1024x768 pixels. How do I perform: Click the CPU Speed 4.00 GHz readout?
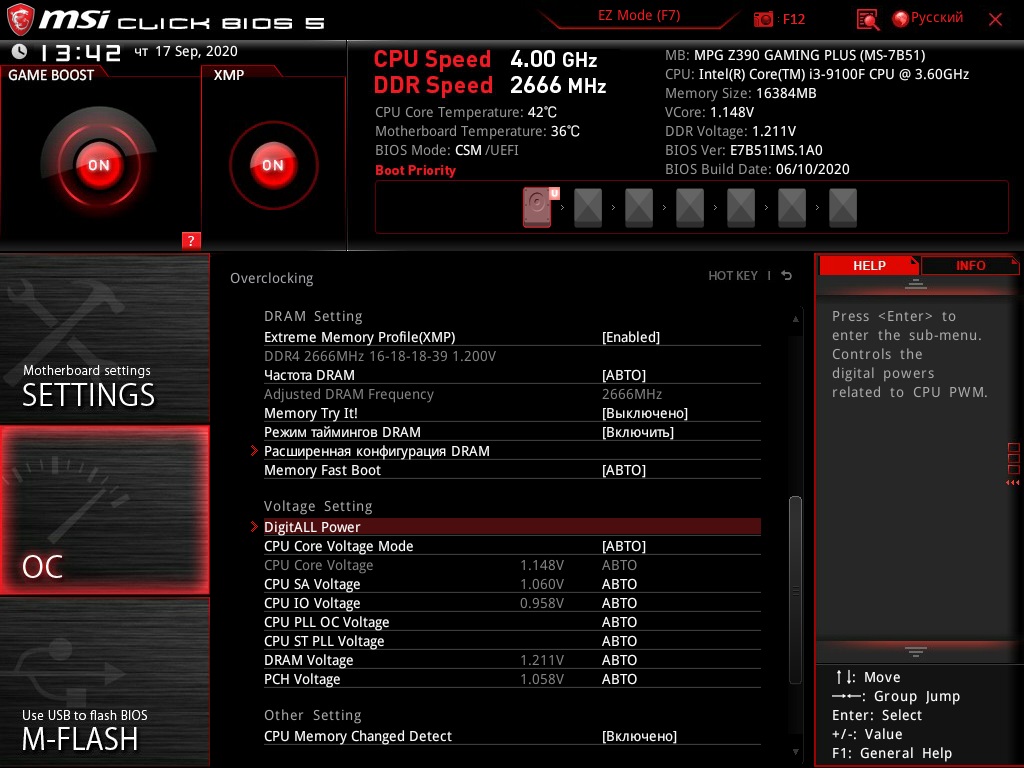(485, 59)
